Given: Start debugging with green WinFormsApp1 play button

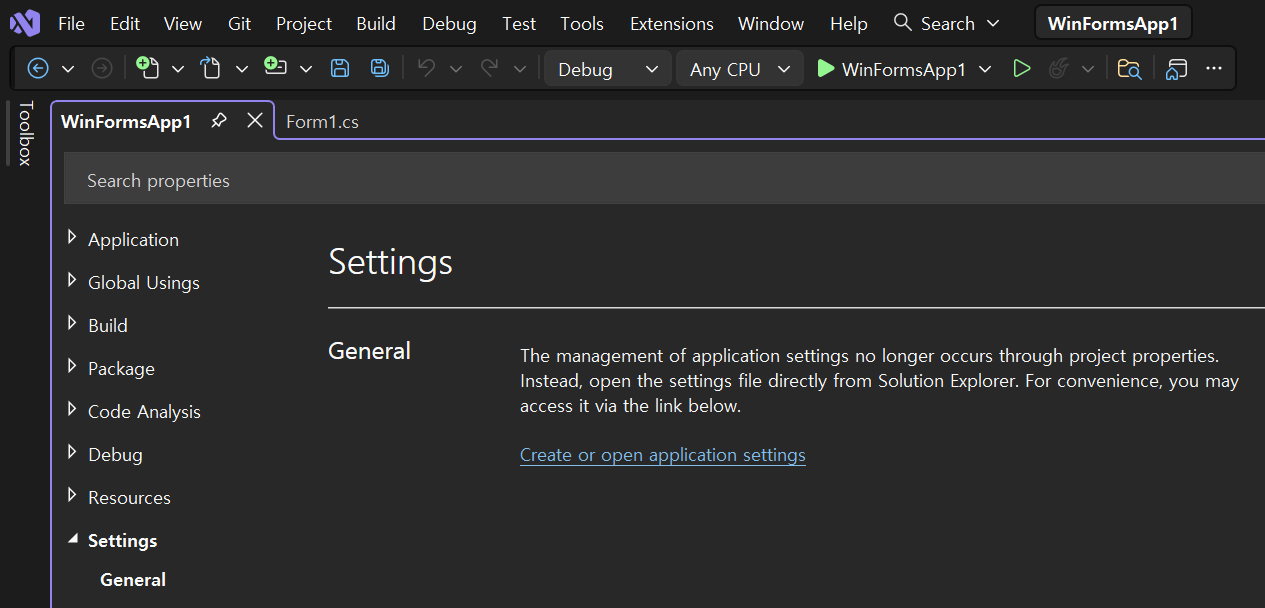Looking at the screenshot, I should [892, 69].
